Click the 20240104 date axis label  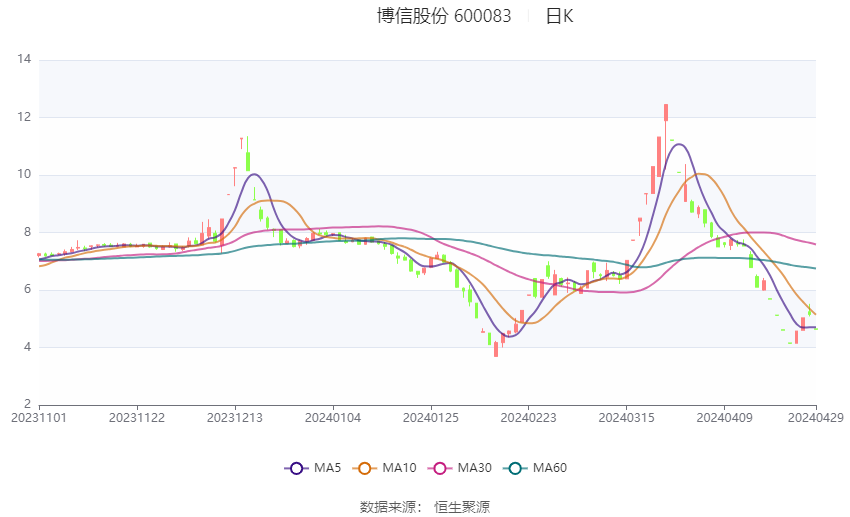(333, 418)
